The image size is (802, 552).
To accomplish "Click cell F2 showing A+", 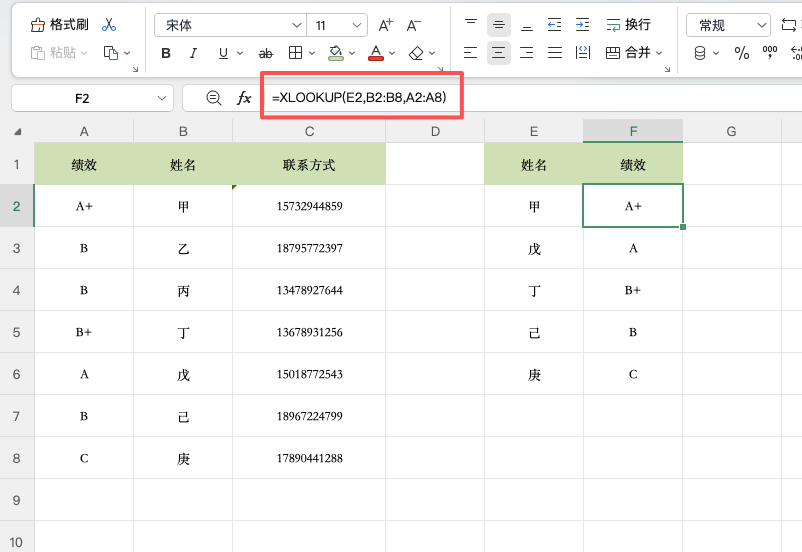I will (x=633, y=206).
